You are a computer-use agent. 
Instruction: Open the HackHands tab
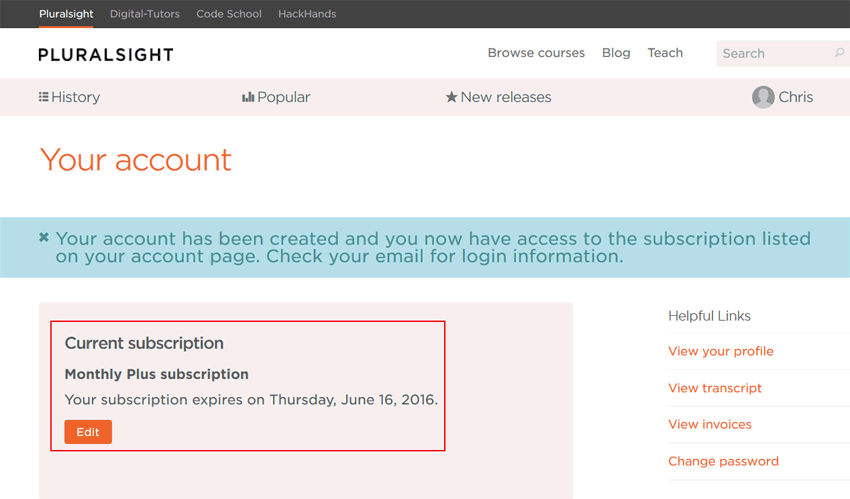tap(307, 14)
